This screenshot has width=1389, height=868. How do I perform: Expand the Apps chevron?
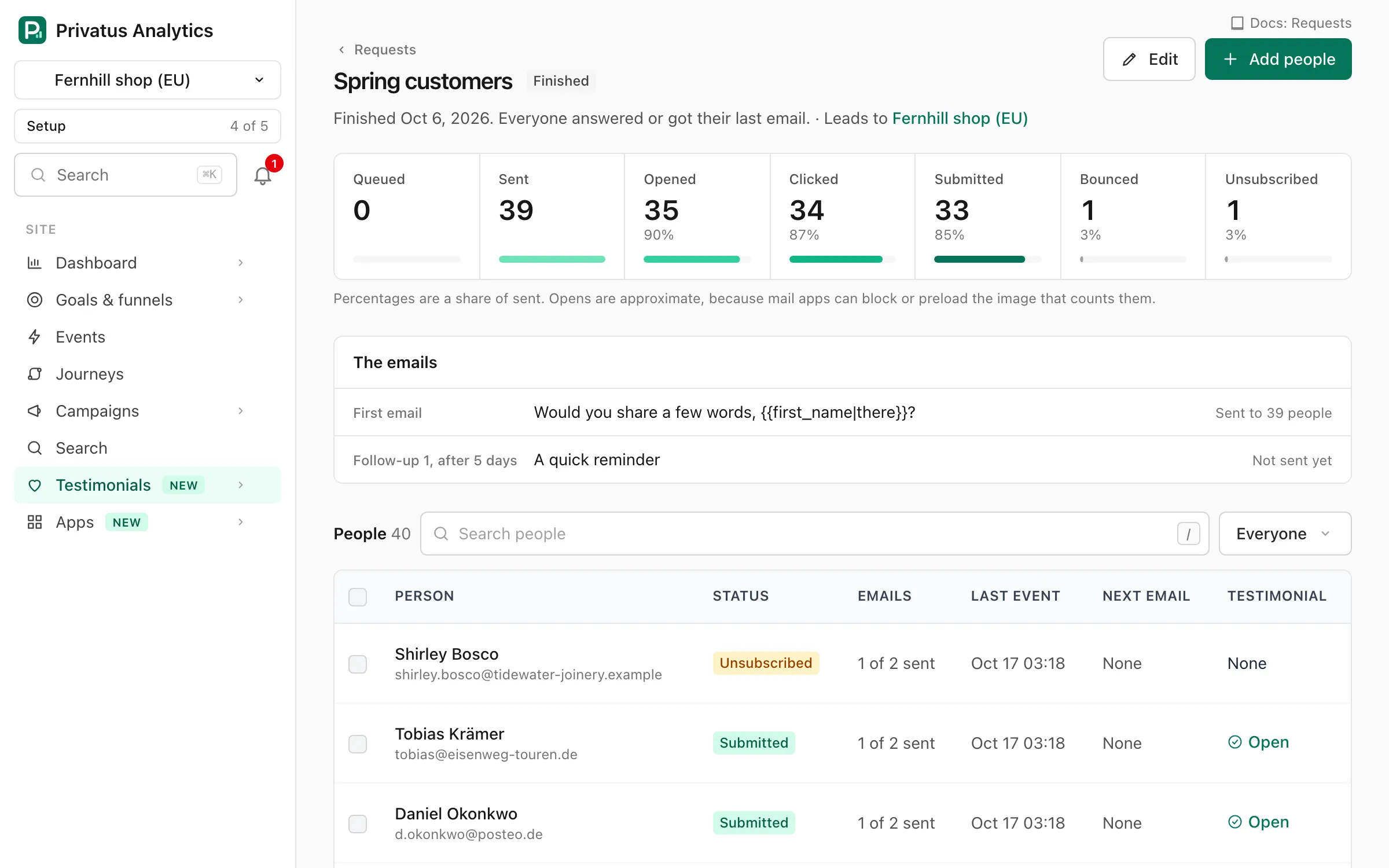click(241, 522)
